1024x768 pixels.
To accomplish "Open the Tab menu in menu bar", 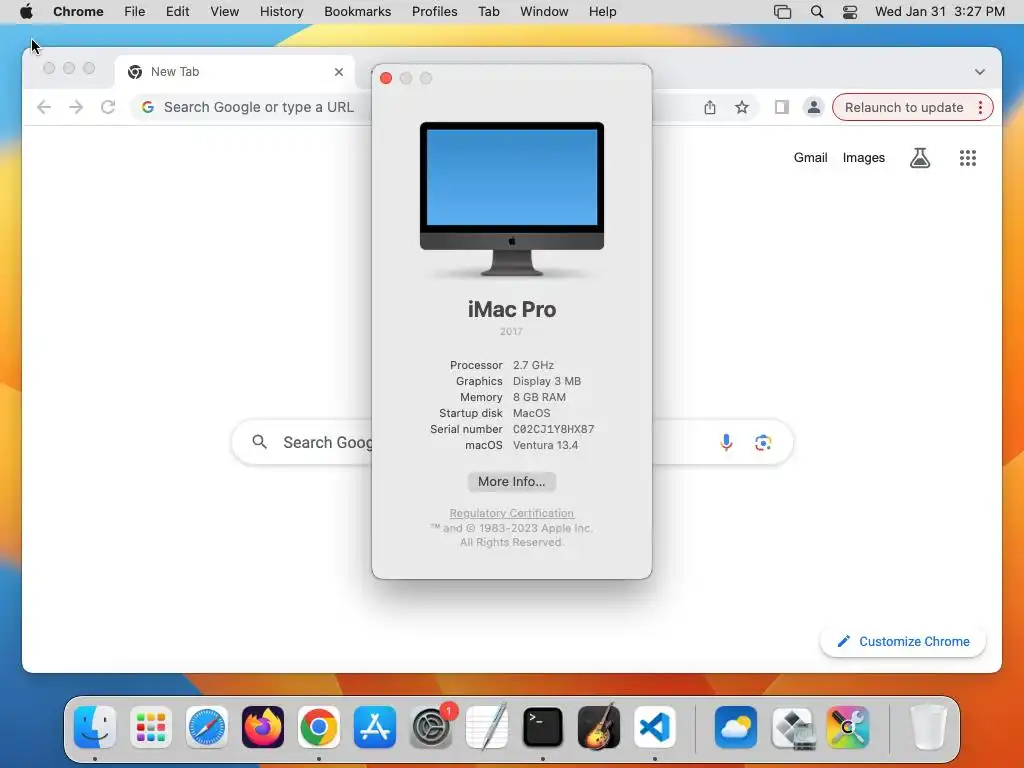I will [x=488, y=12].
